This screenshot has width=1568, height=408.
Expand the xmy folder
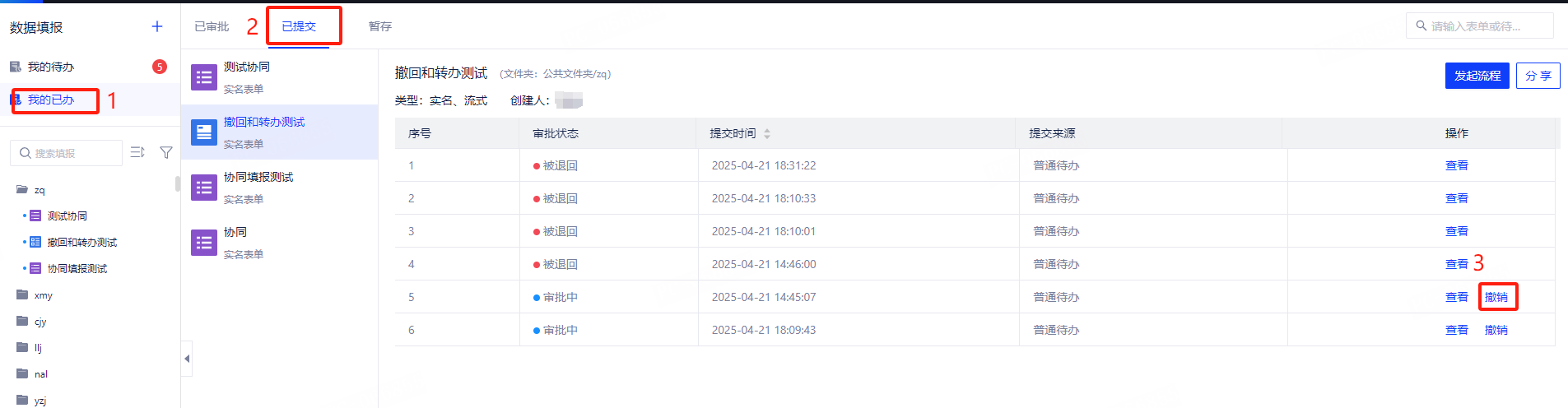click(x=22, y=295)
